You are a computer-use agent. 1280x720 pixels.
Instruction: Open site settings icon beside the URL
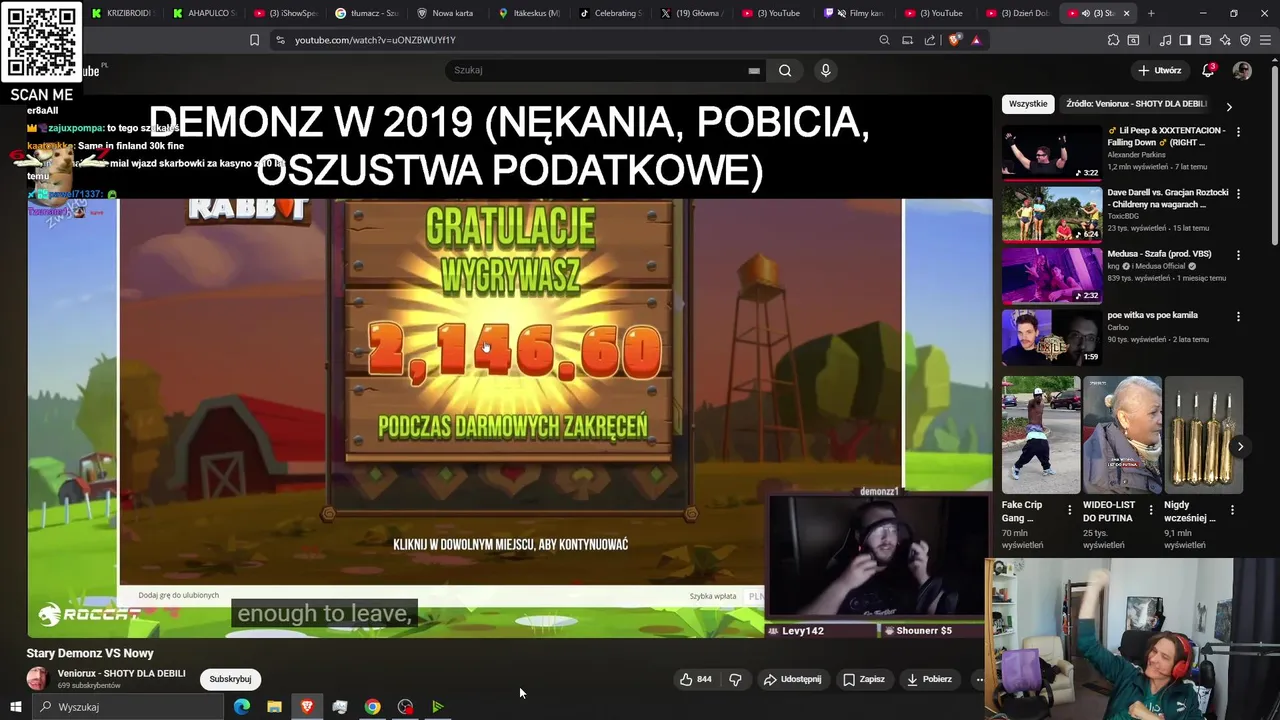(x=280, y=40)
